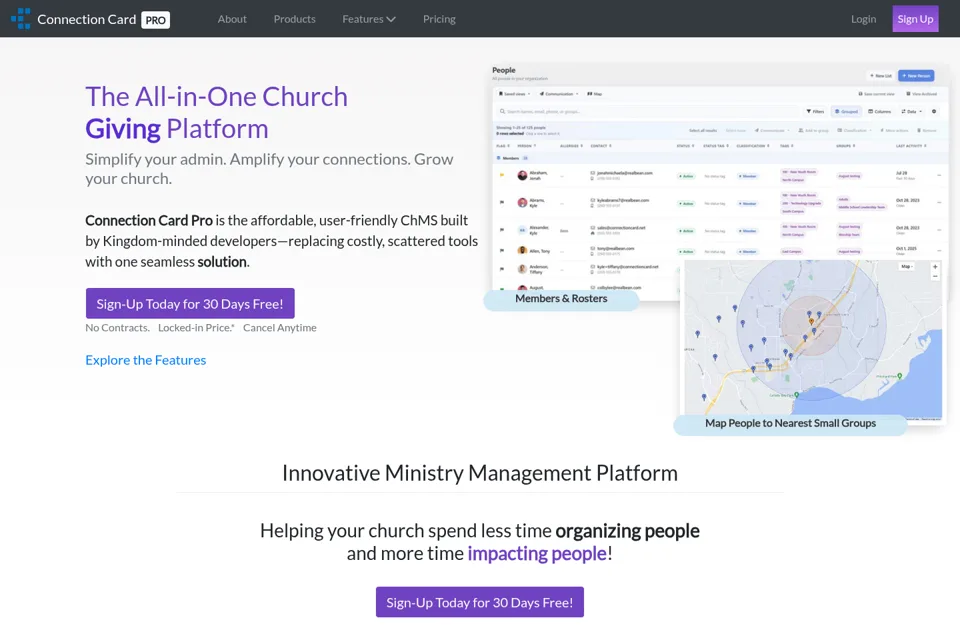Click the people search field
This screenshot has height=640, width=960.
coord(647,111)
